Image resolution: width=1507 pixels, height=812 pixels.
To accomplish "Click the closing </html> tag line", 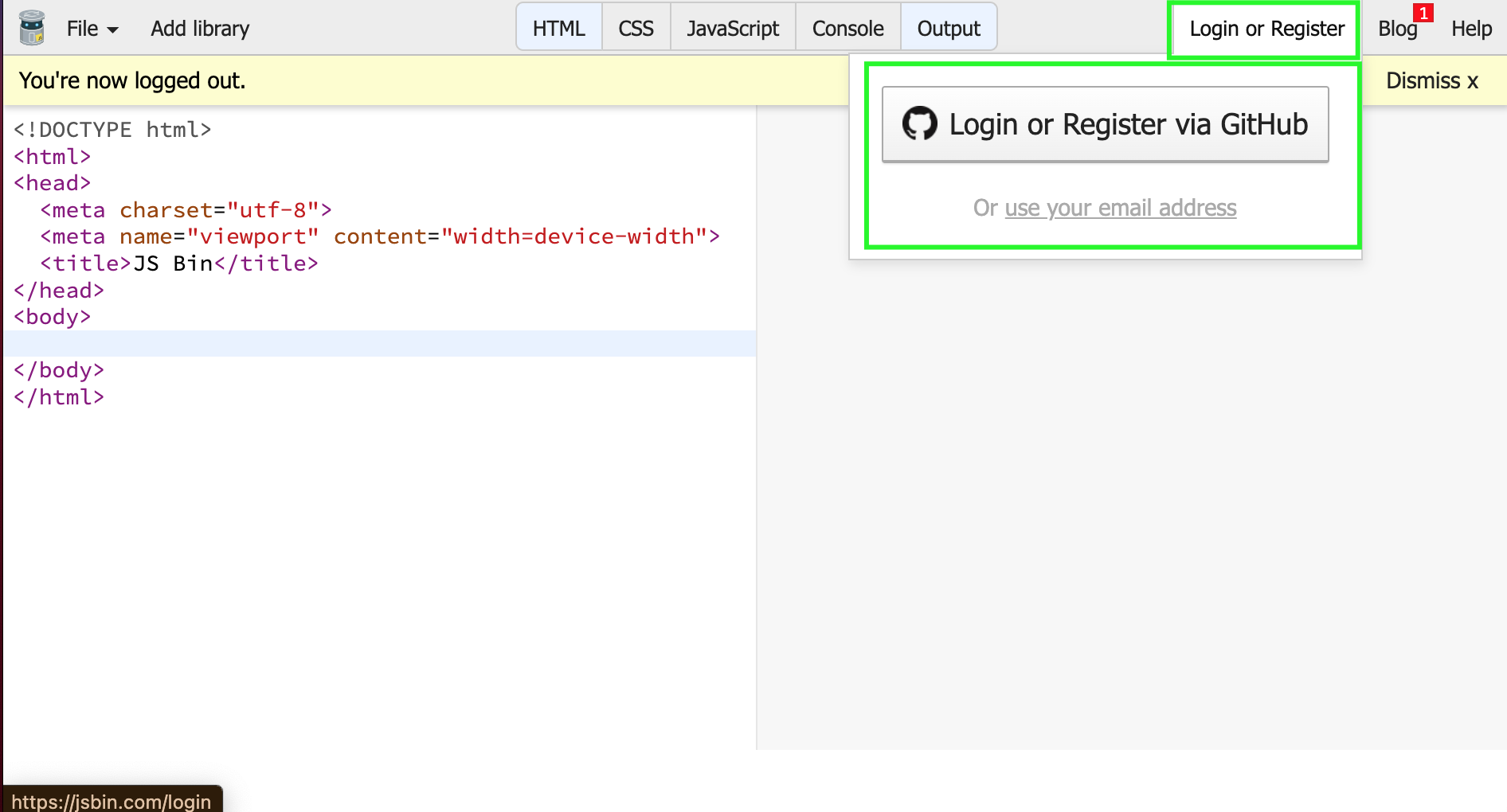I will (x=59, y=397).
